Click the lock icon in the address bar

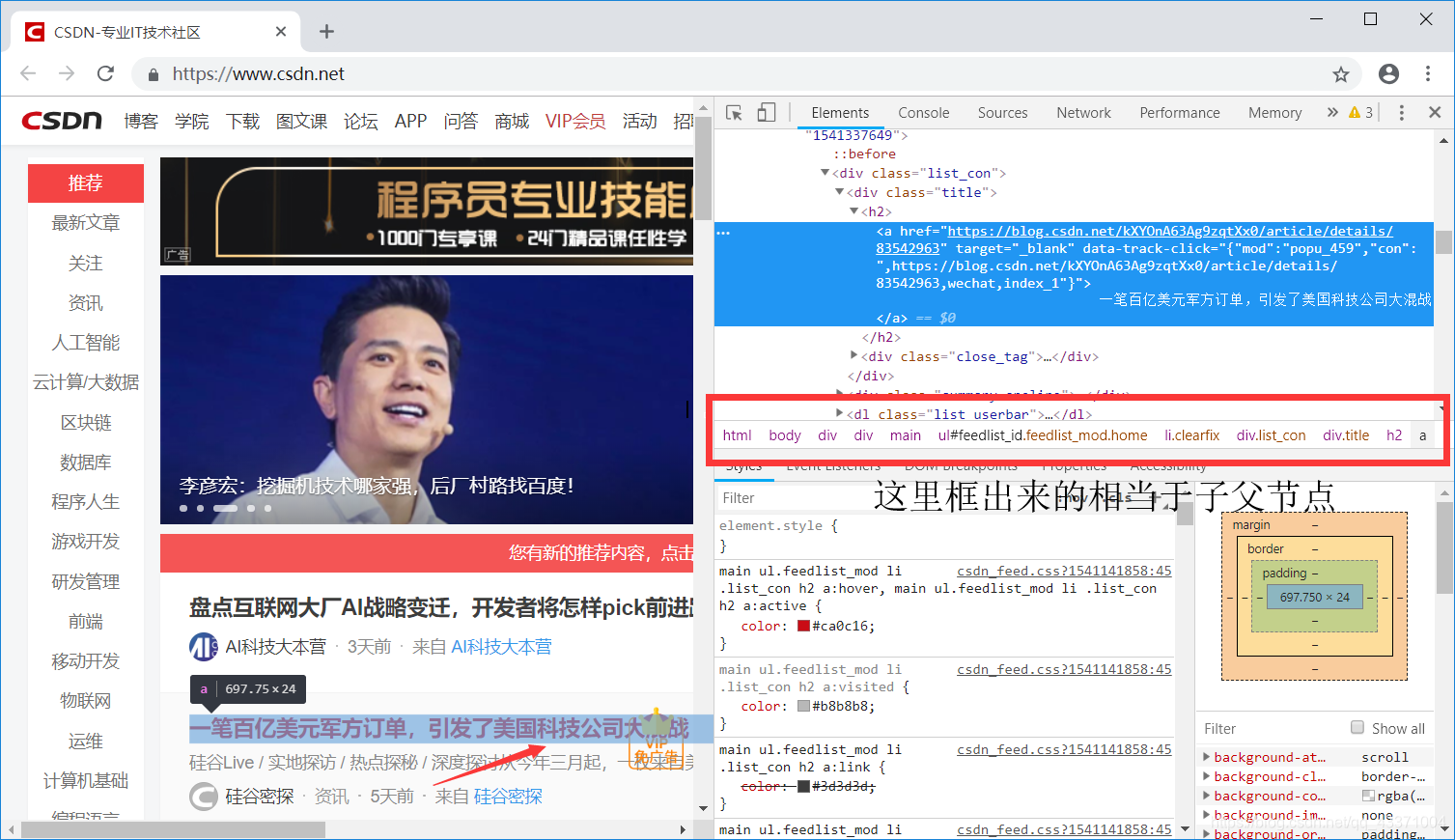153,74
